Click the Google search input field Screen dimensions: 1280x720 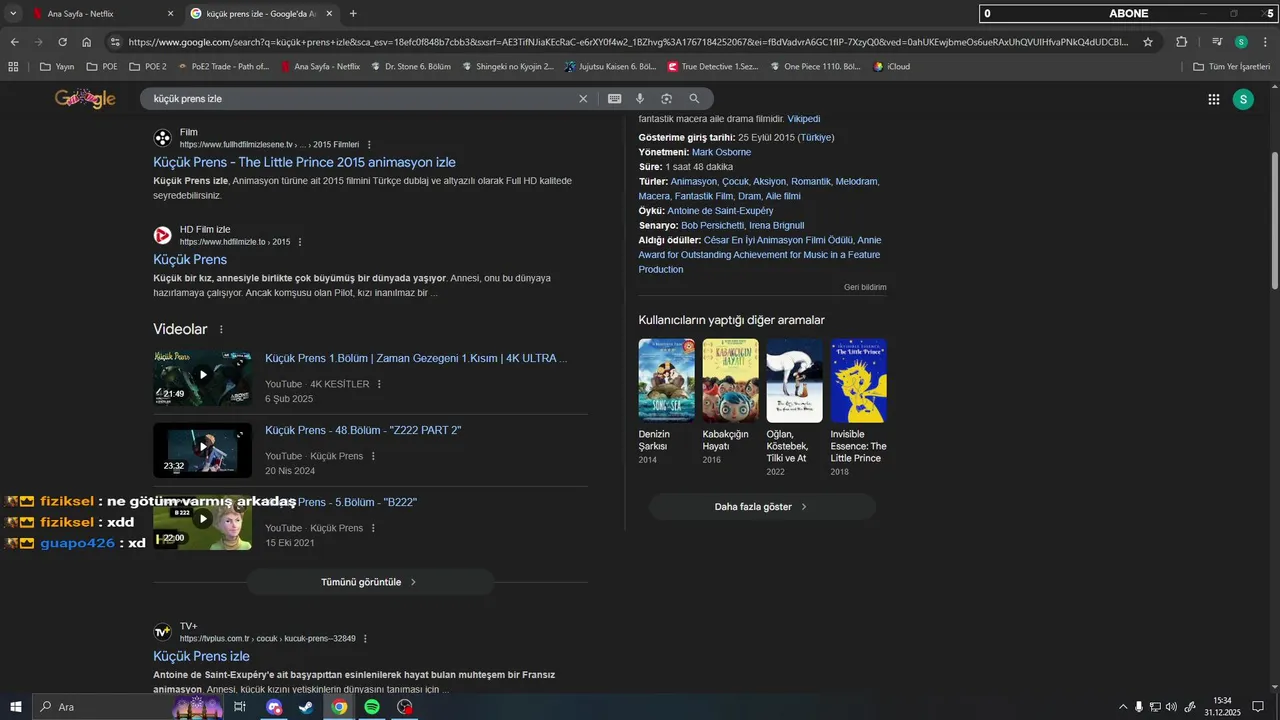[x=360, y=99]
